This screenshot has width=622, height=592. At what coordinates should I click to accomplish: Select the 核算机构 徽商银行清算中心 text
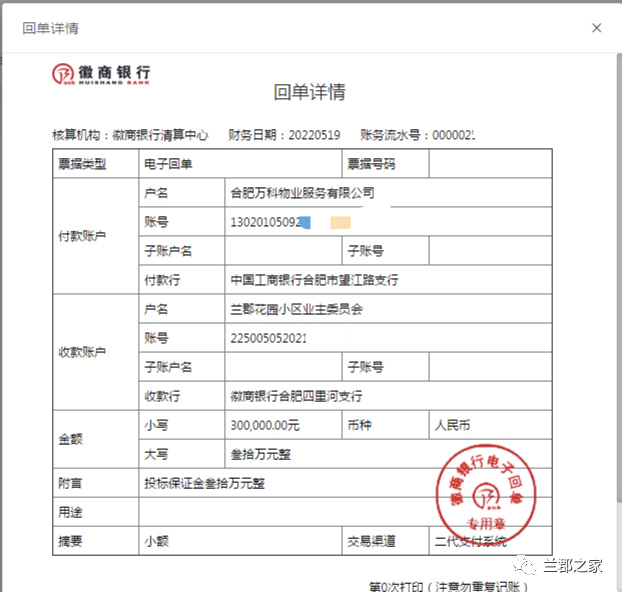pyautogui.click(x=130, y=135)
